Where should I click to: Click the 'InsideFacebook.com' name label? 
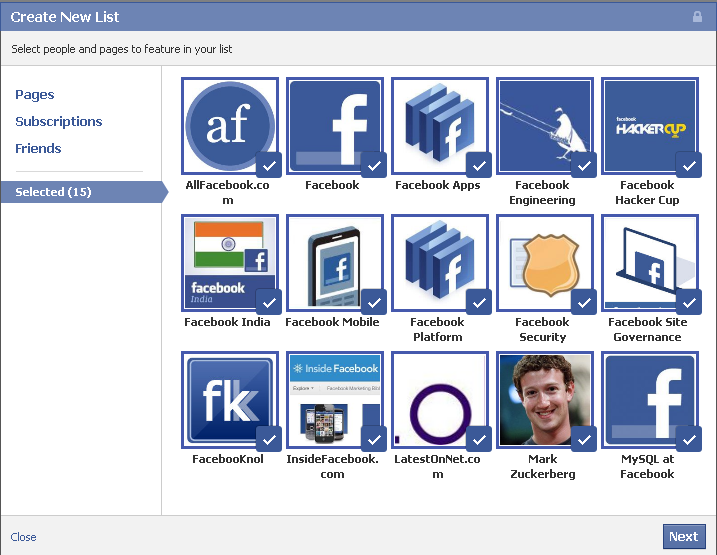[332, 466]
